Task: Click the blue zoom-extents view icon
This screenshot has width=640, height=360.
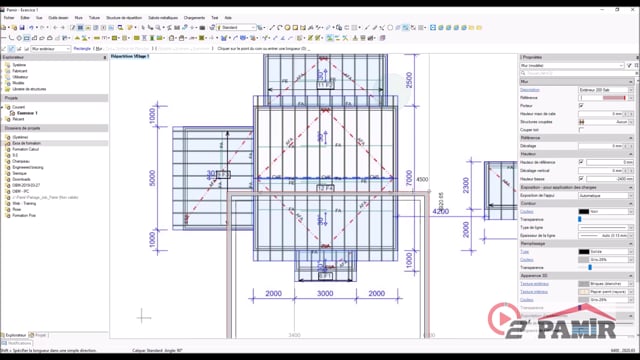Action: [433, 28]
